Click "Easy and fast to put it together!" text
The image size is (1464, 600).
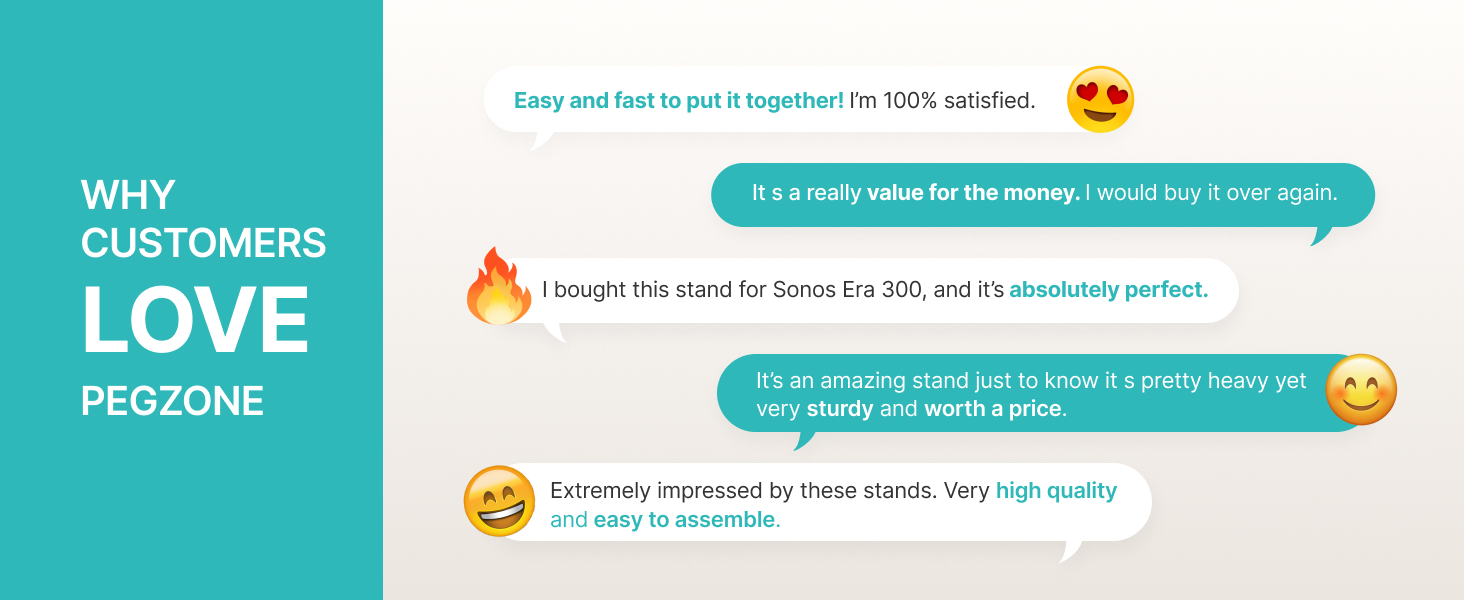[678, 101]
